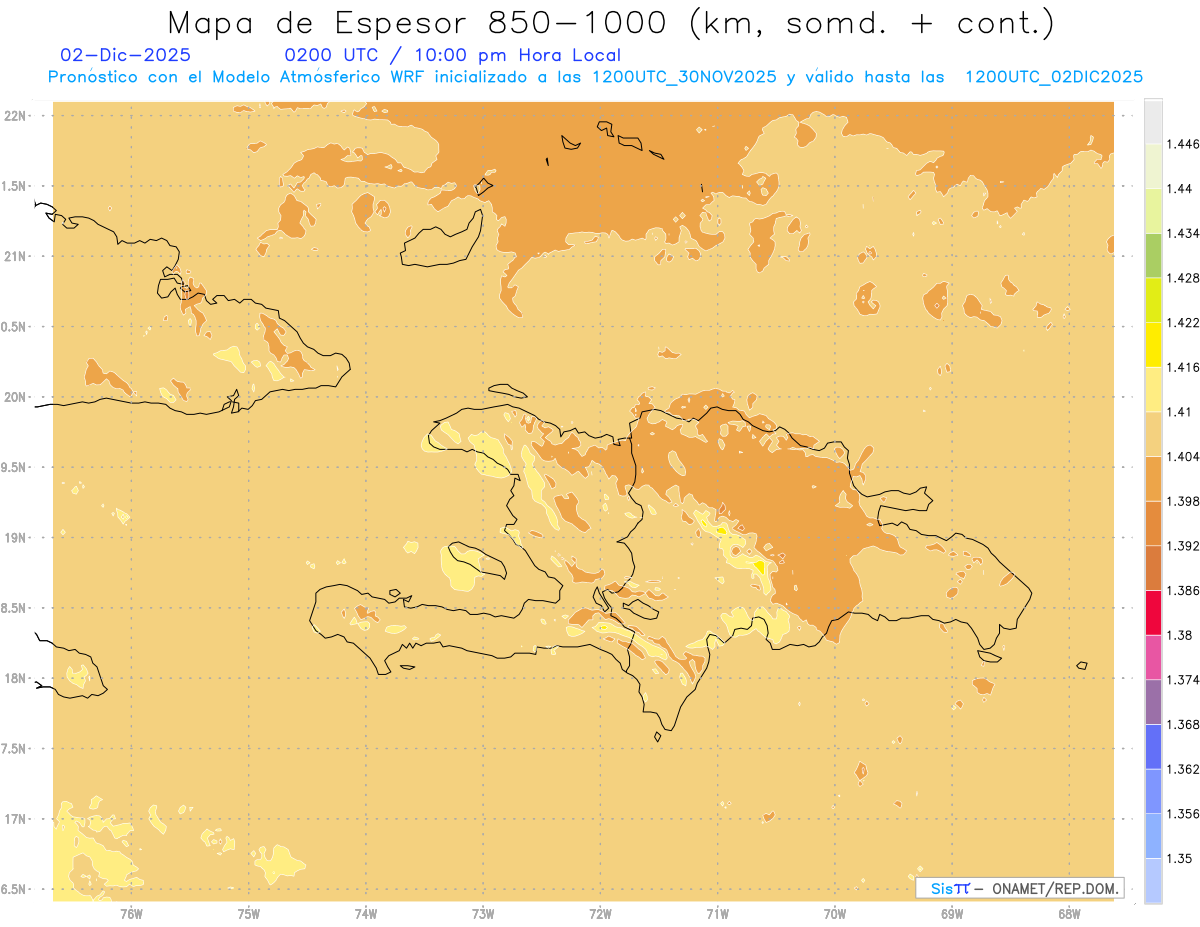The image size is (1200, 927).
Task: Click the 19N latitude label
Action: pos(15,537)
